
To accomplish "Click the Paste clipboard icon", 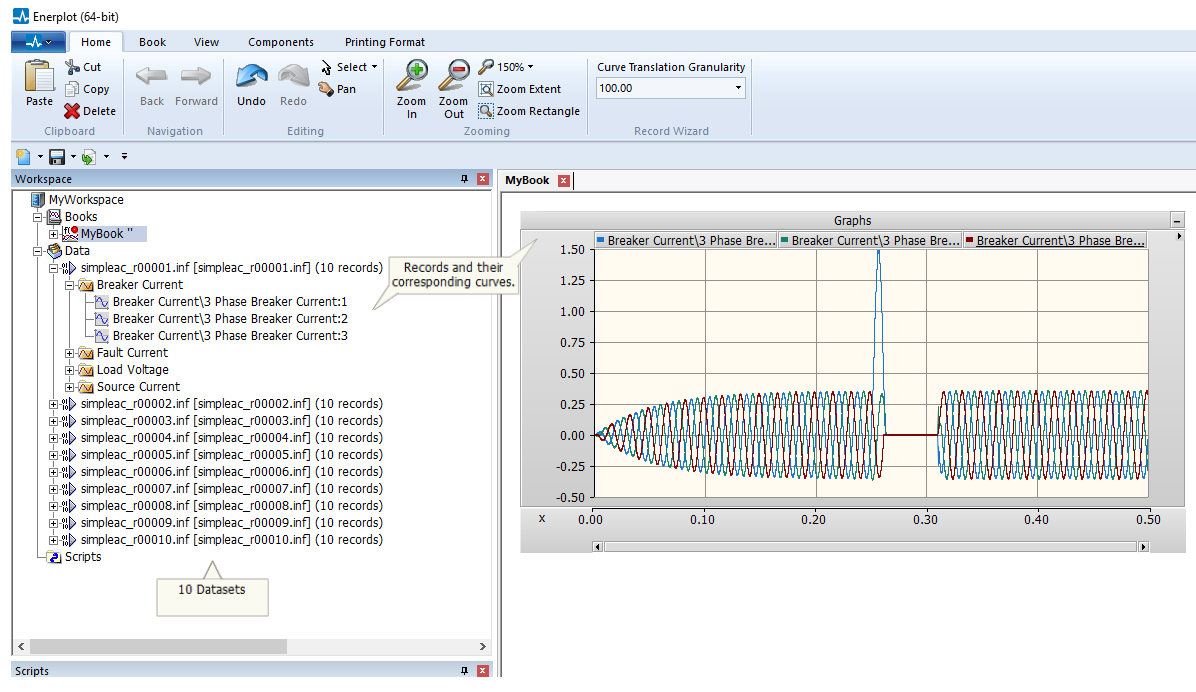I will click(39, 77).
